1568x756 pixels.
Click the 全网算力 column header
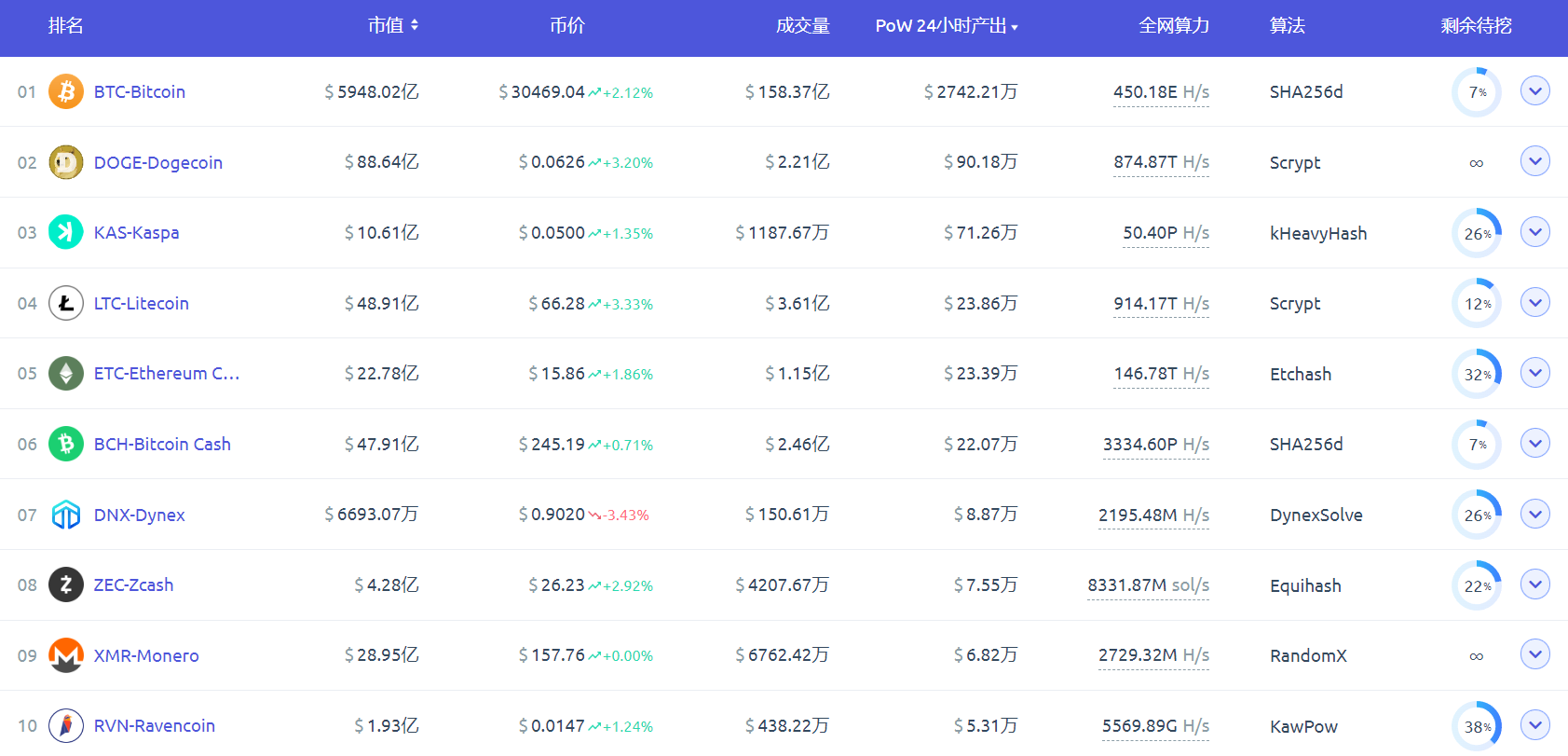(1173, 26)
